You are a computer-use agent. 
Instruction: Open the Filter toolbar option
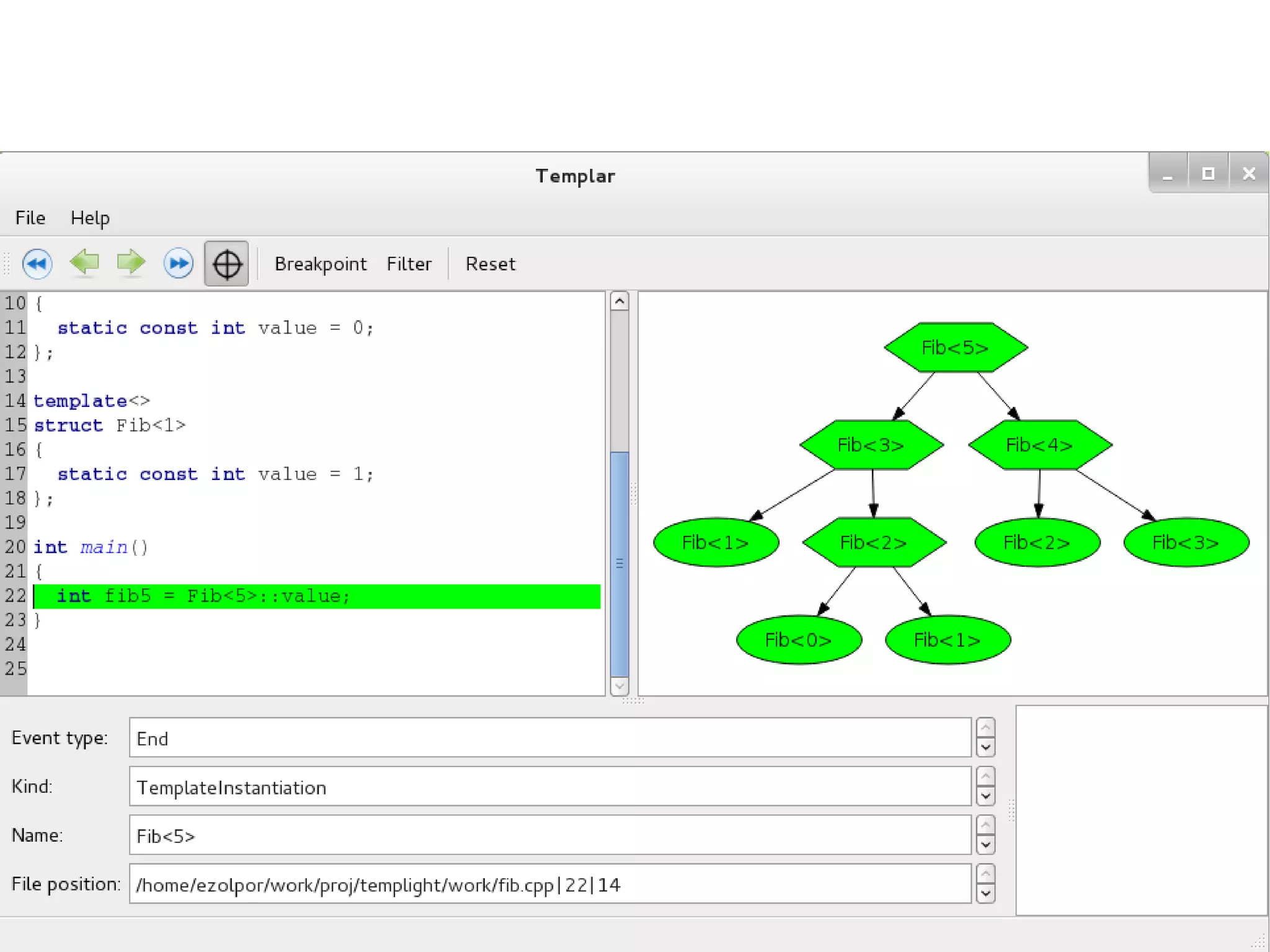(x=409, y=264)
